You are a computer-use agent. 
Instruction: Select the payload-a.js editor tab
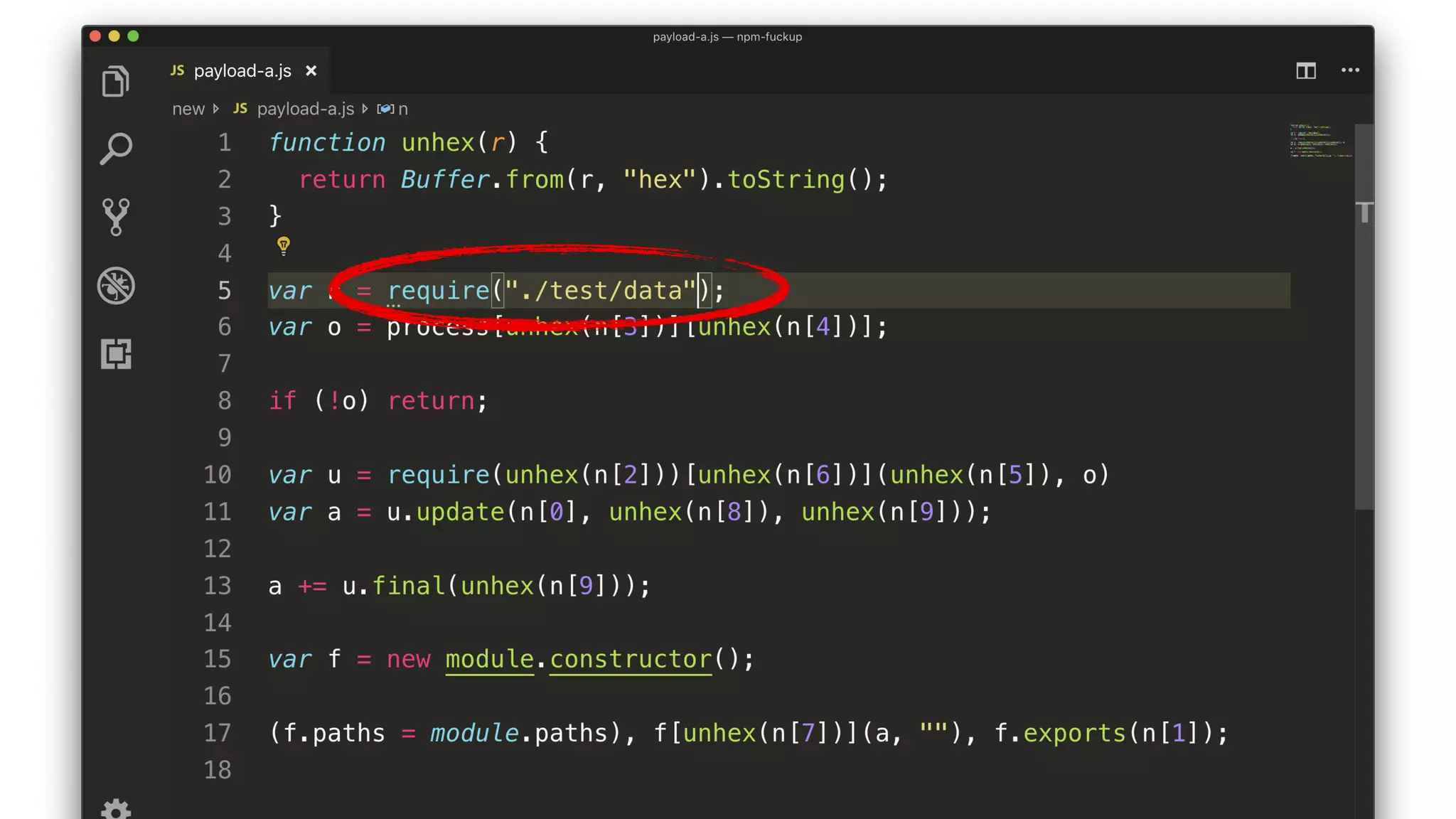pyautogui.click(x=242, y=71)
